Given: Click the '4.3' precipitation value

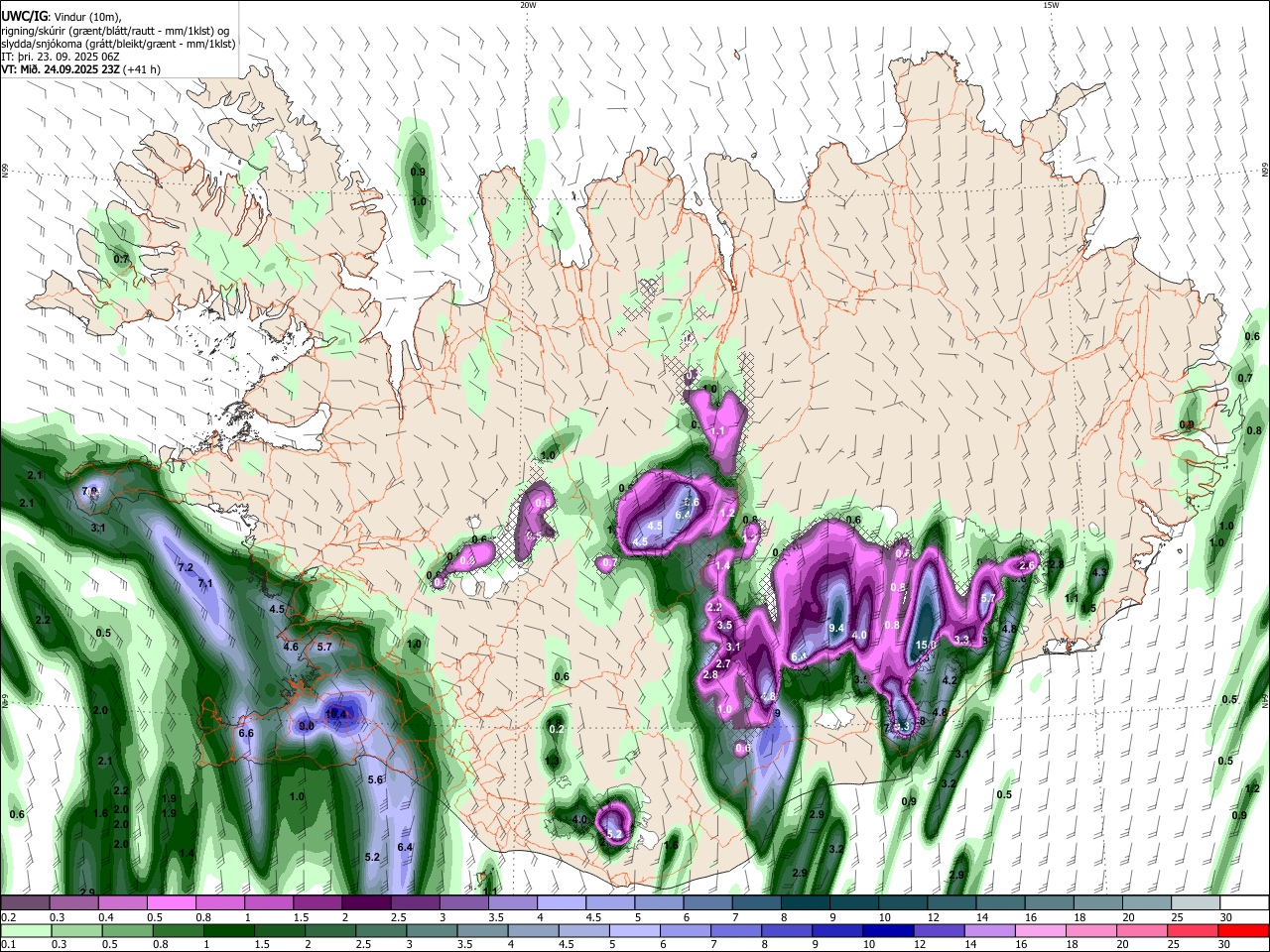Looking at the screenshot, I should 1098,573.
